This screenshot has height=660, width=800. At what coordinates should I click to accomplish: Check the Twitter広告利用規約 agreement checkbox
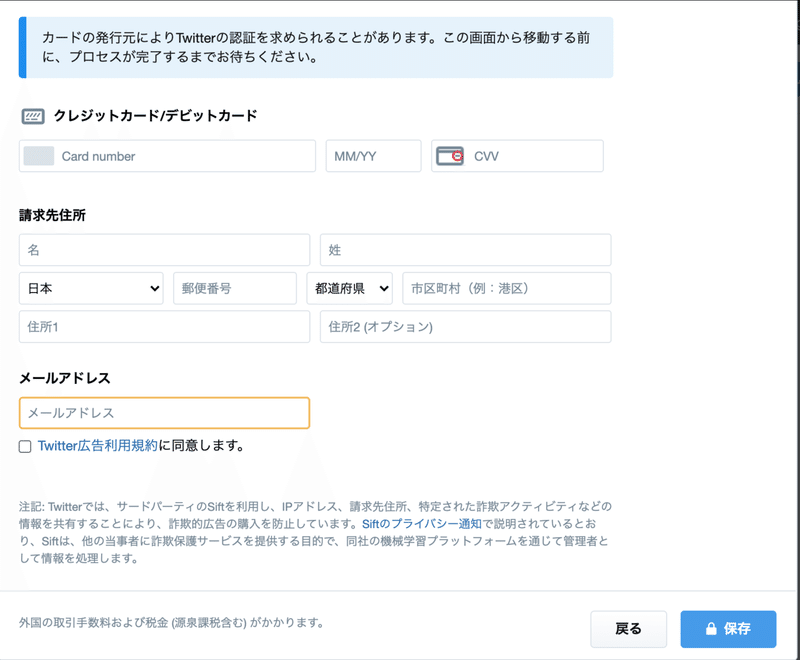click(25, 446)
